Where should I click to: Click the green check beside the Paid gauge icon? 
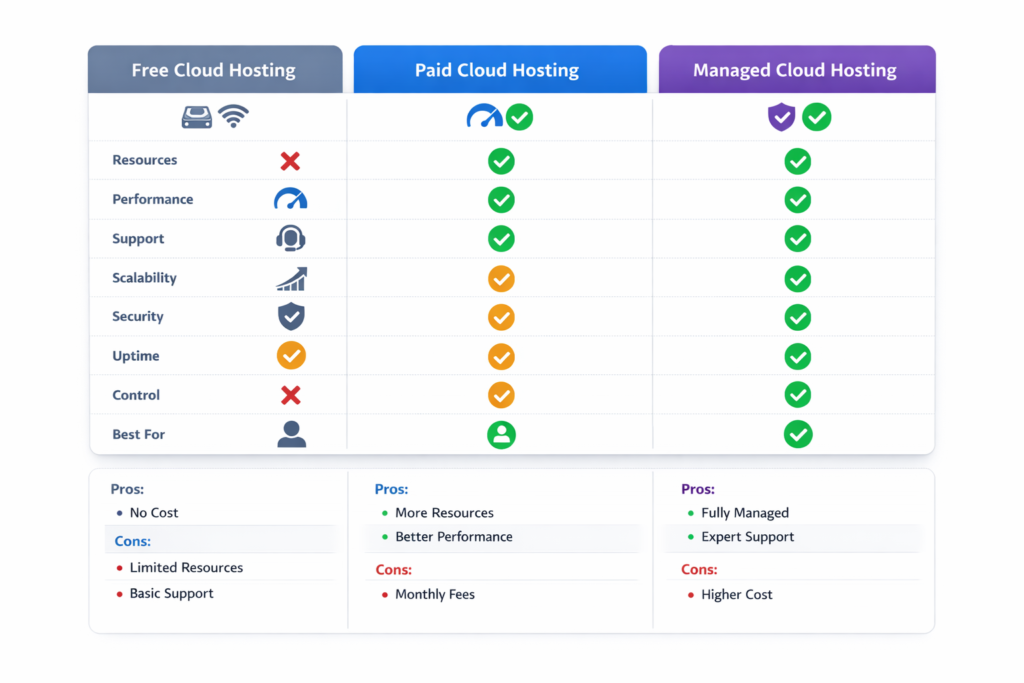(x=519, y=117)
